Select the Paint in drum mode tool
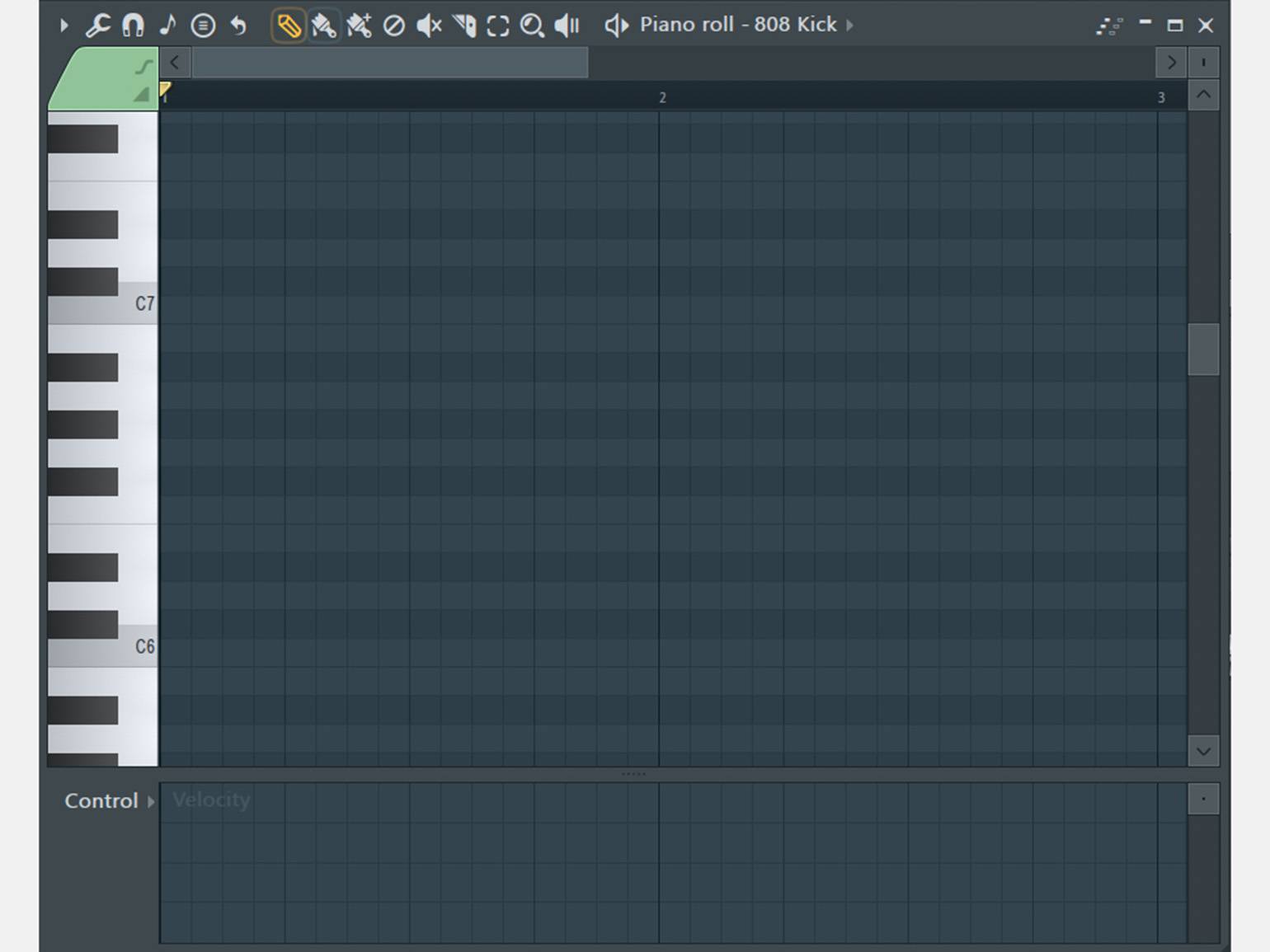Image resolution: width=1270 pixels, height=952 pixels. click(x=359, y=26)
